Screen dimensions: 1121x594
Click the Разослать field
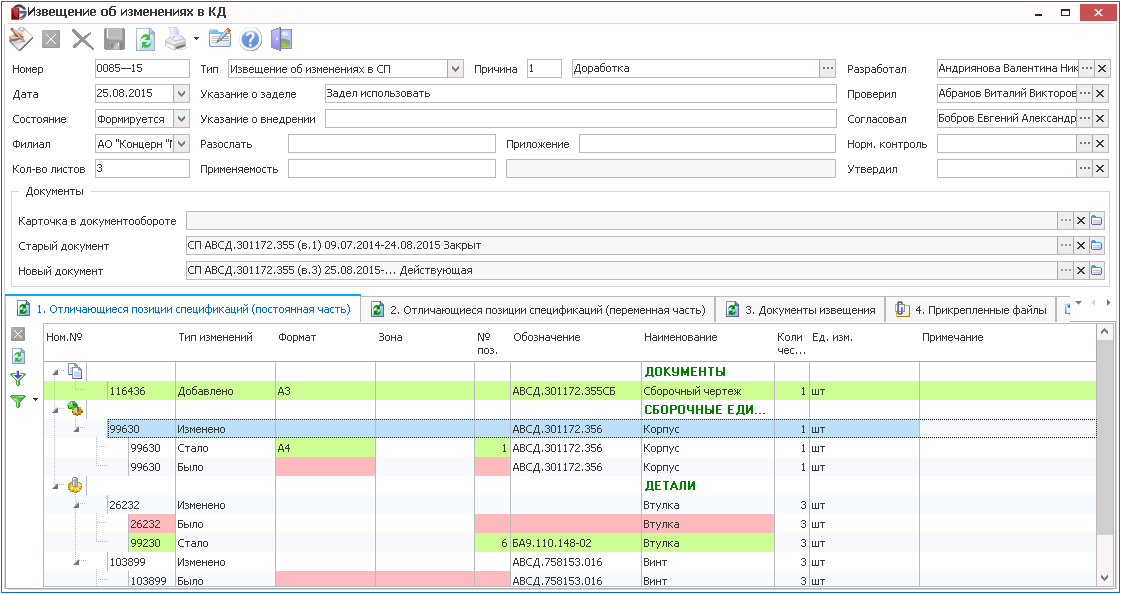click(392, 144)
